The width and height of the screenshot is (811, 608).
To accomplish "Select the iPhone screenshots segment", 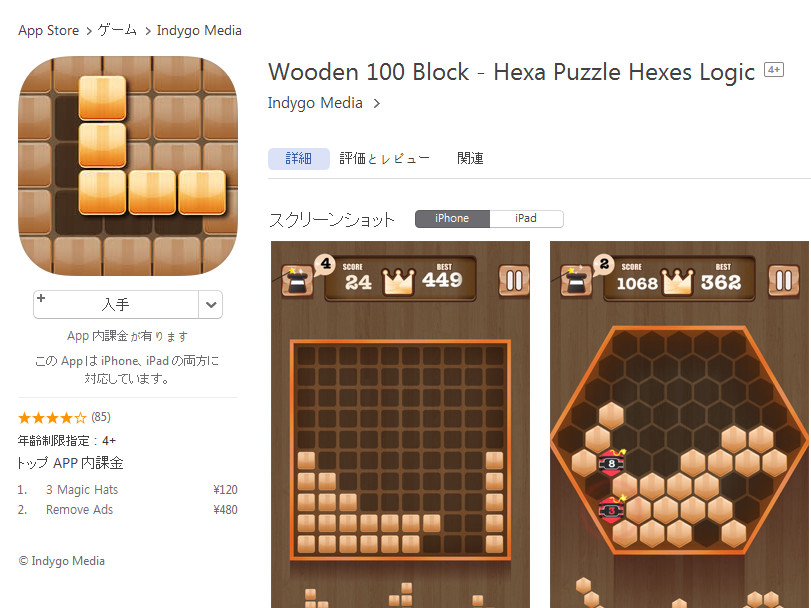I will tap(452, 218).
